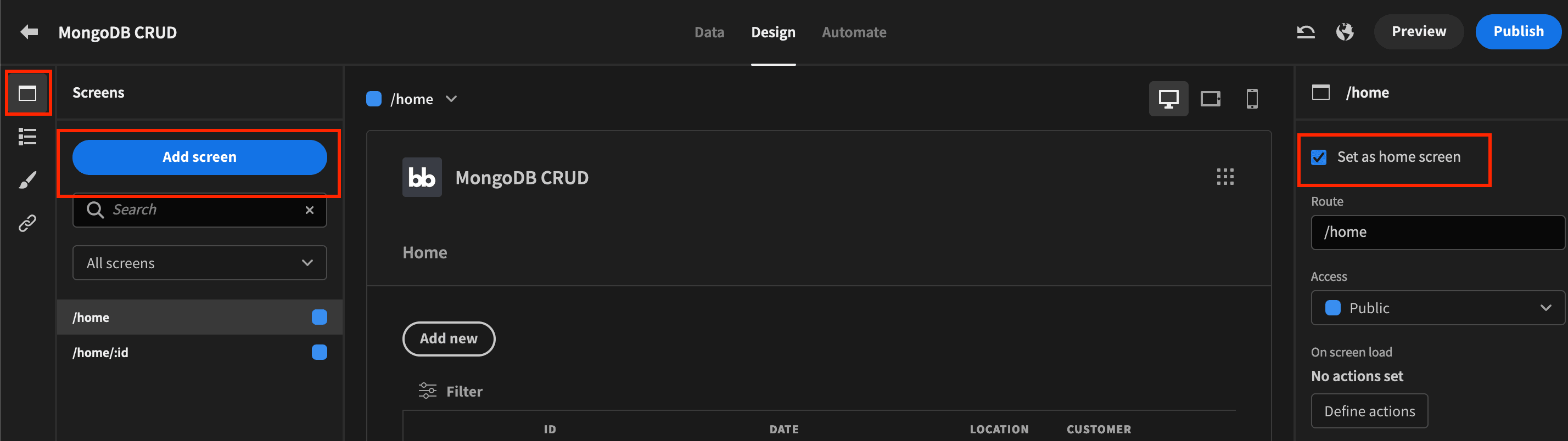
Task: Open the Theme paintbrush icon in sidebar
Action: [x=27, y=180]
